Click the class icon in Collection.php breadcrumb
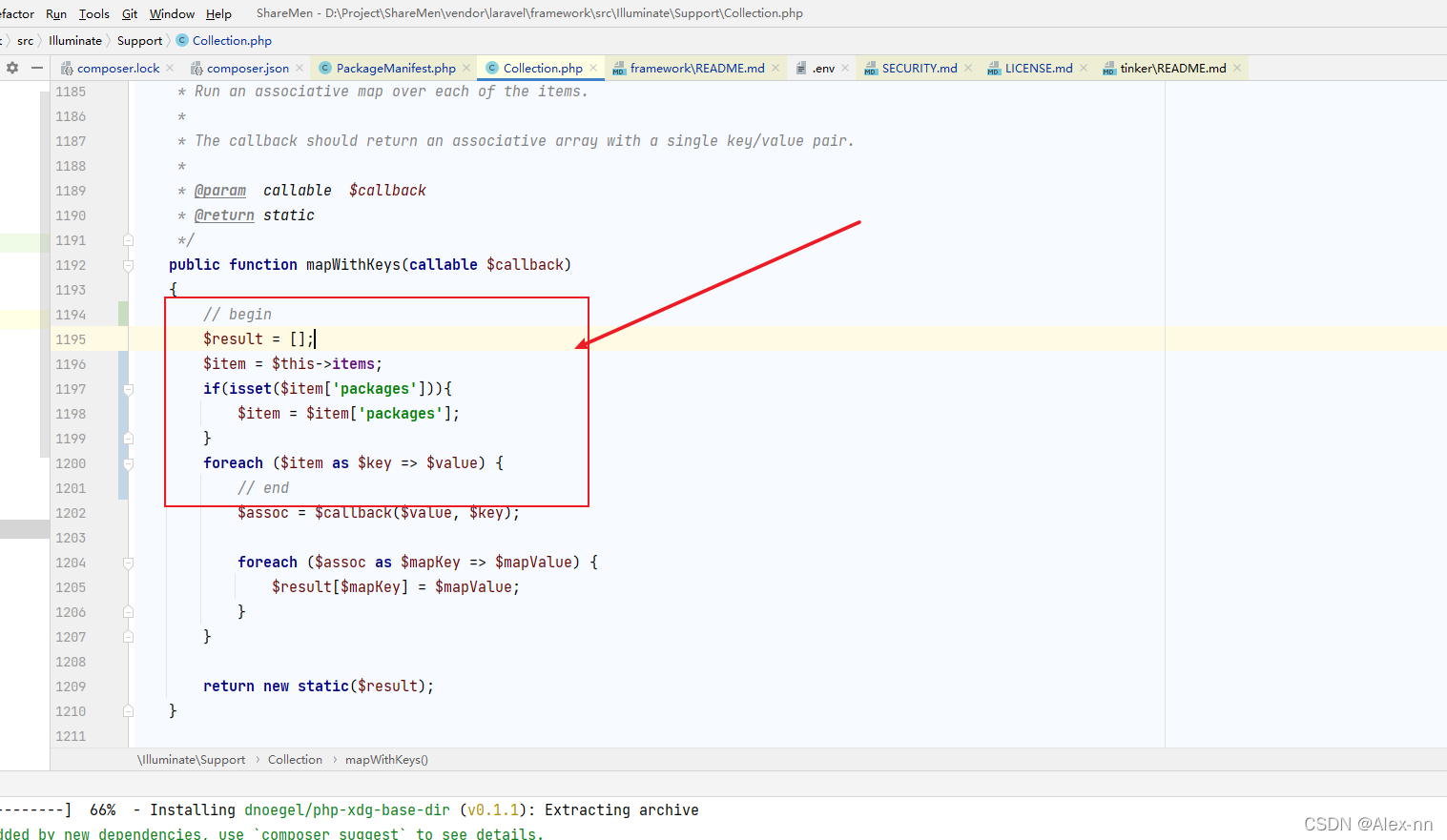Image resolution: width=1447 pixels, height=840 pixels. [182, 40]
